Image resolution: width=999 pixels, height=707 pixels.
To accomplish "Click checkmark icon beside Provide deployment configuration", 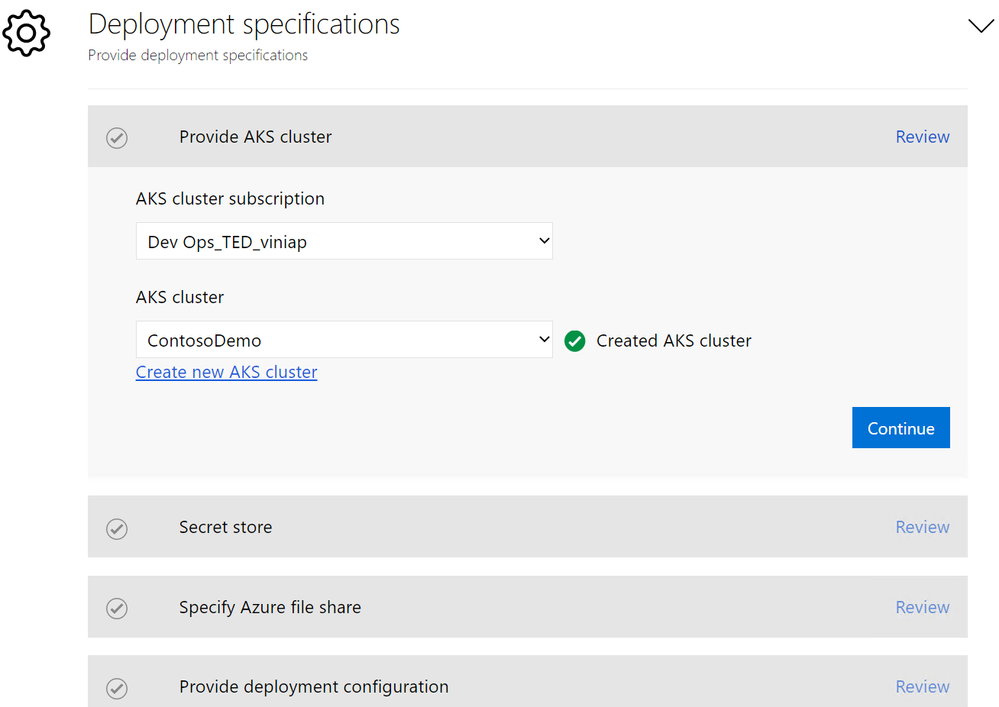I will 117,688.
